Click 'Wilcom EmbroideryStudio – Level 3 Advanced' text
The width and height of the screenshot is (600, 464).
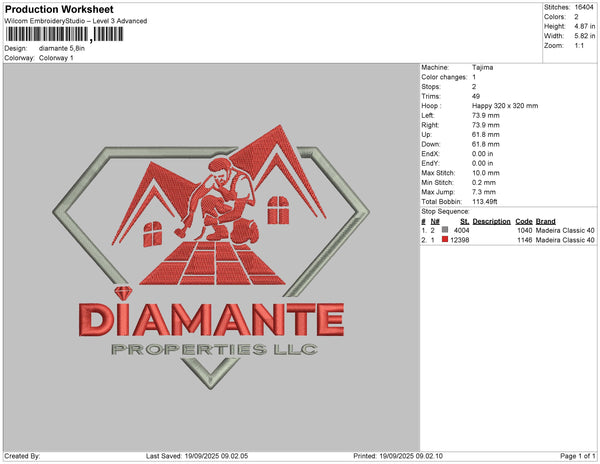[x=76, y=21]
